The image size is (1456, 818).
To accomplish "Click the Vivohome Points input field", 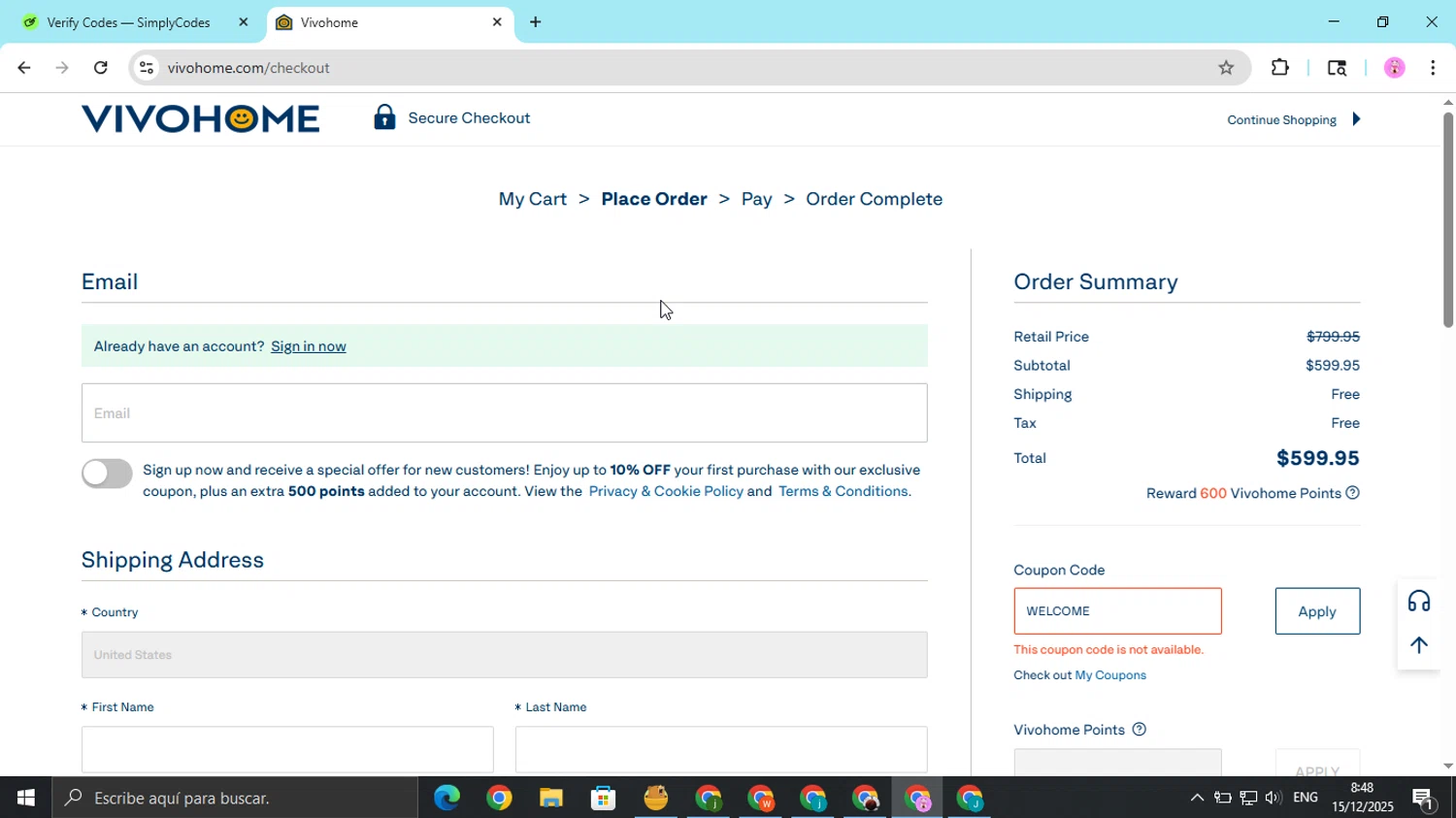I will coord(1117,763).
